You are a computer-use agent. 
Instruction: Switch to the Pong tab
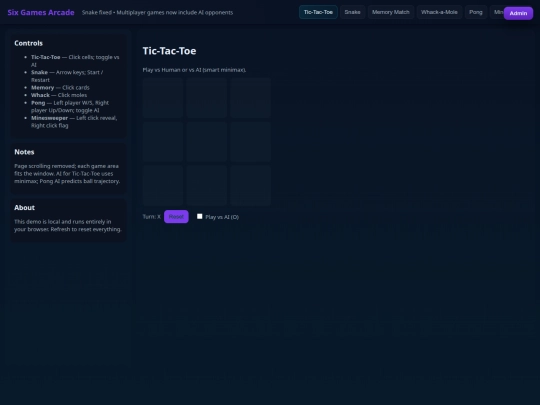point(476,12)
